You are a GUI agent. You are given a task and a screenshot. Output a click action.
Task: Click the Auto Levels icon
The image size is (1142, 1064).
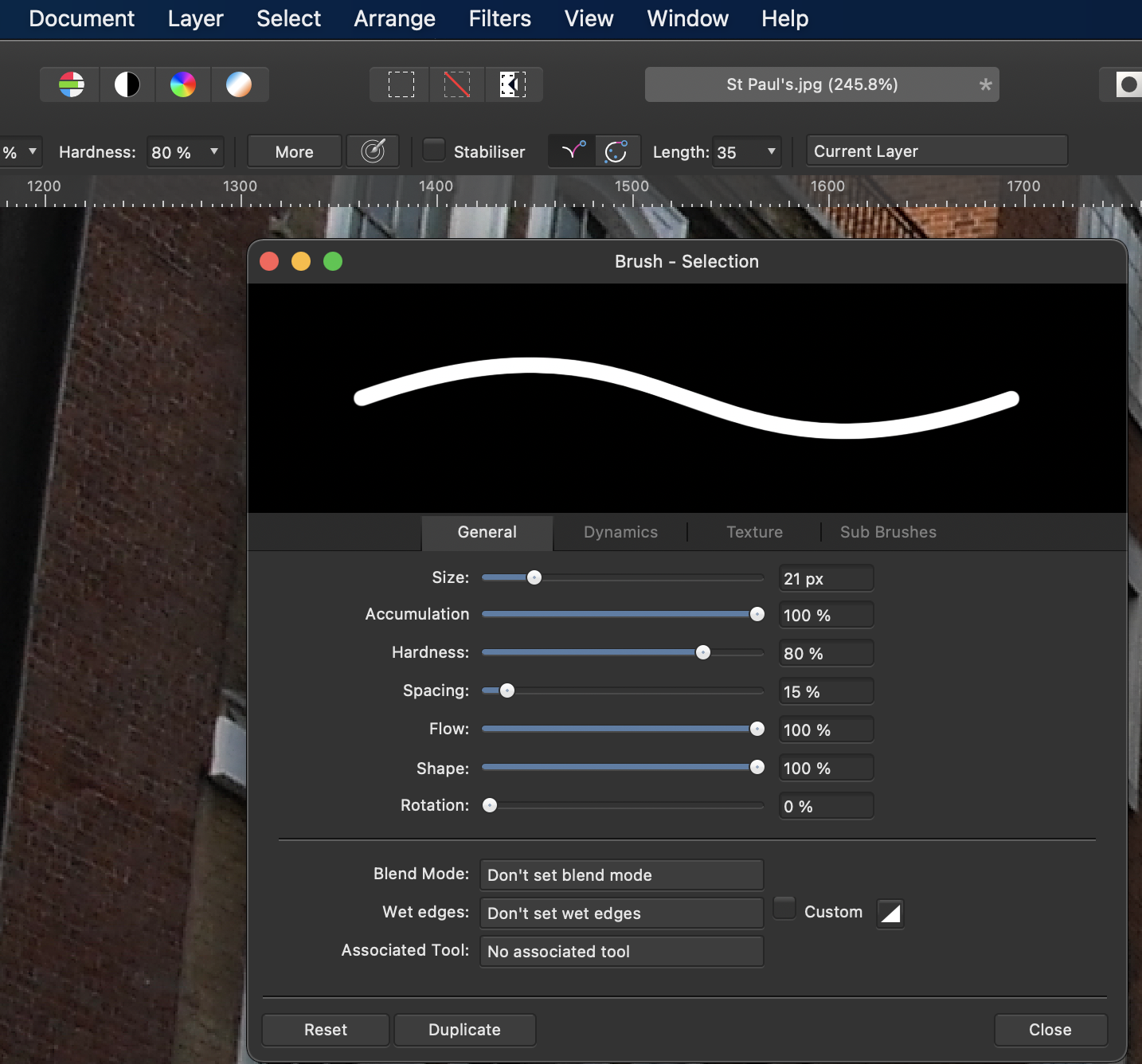[72, 84]
